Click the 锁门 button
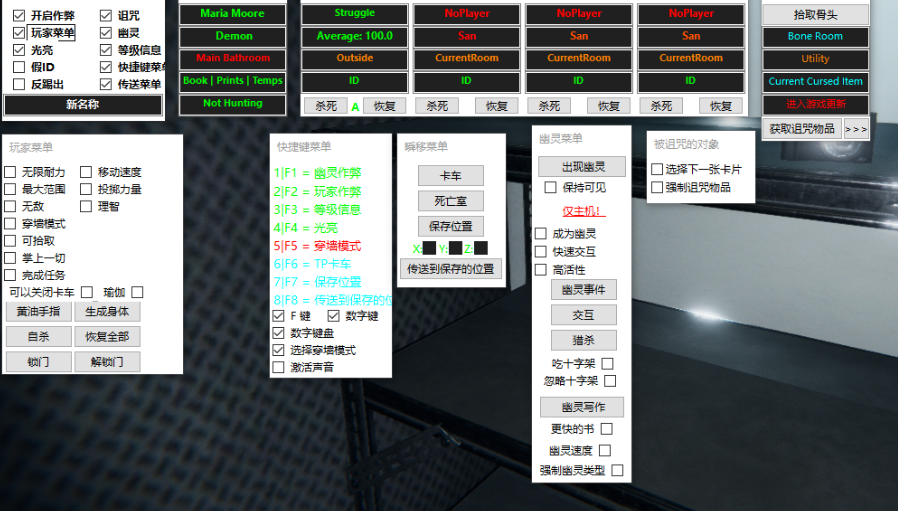This screenshot has height=511, width=898. click(x=38, y=362)
